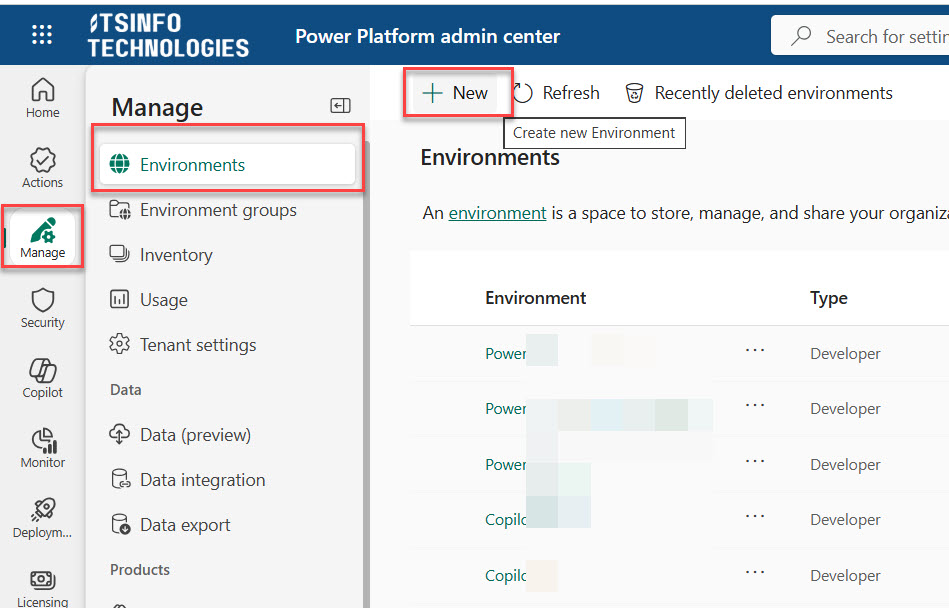
Task: Open Data (preview) page
Action: (x=180, y=434)
